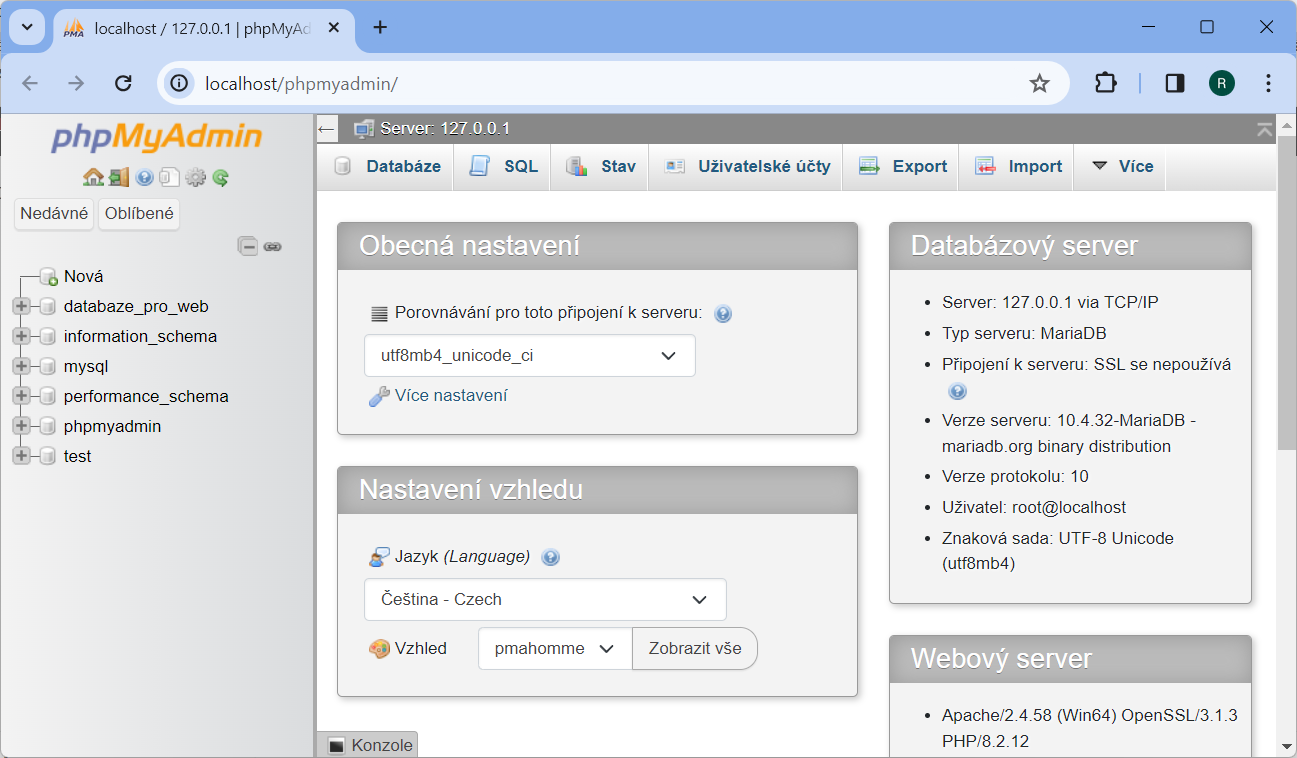
Task: Open the Konzole console bar
Action: point(370,745)
